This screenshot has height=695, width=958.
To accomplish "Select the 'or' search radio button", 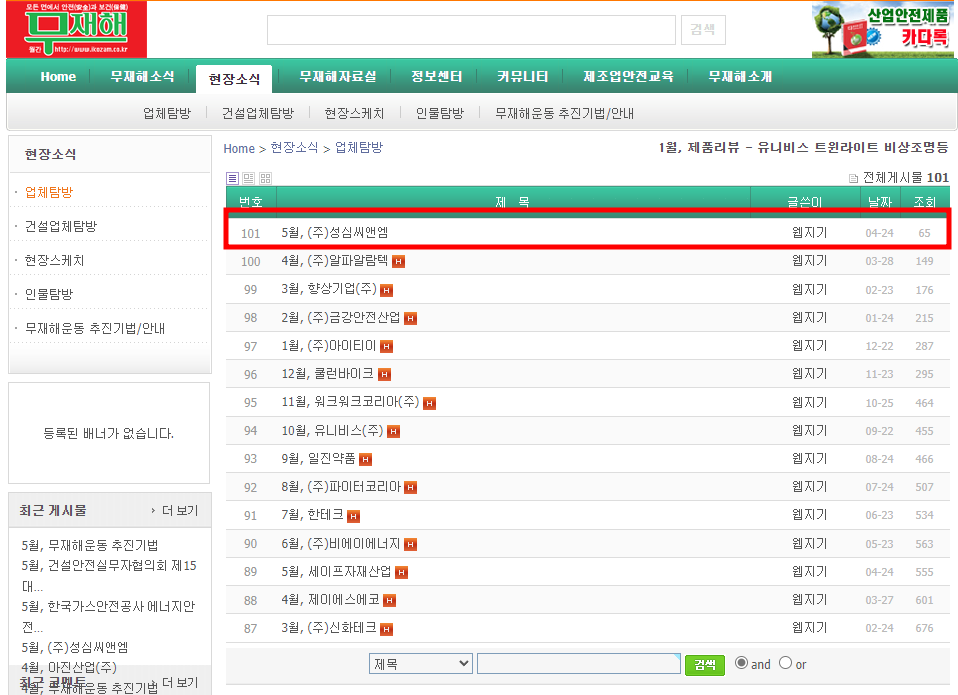I will [786, 663].
